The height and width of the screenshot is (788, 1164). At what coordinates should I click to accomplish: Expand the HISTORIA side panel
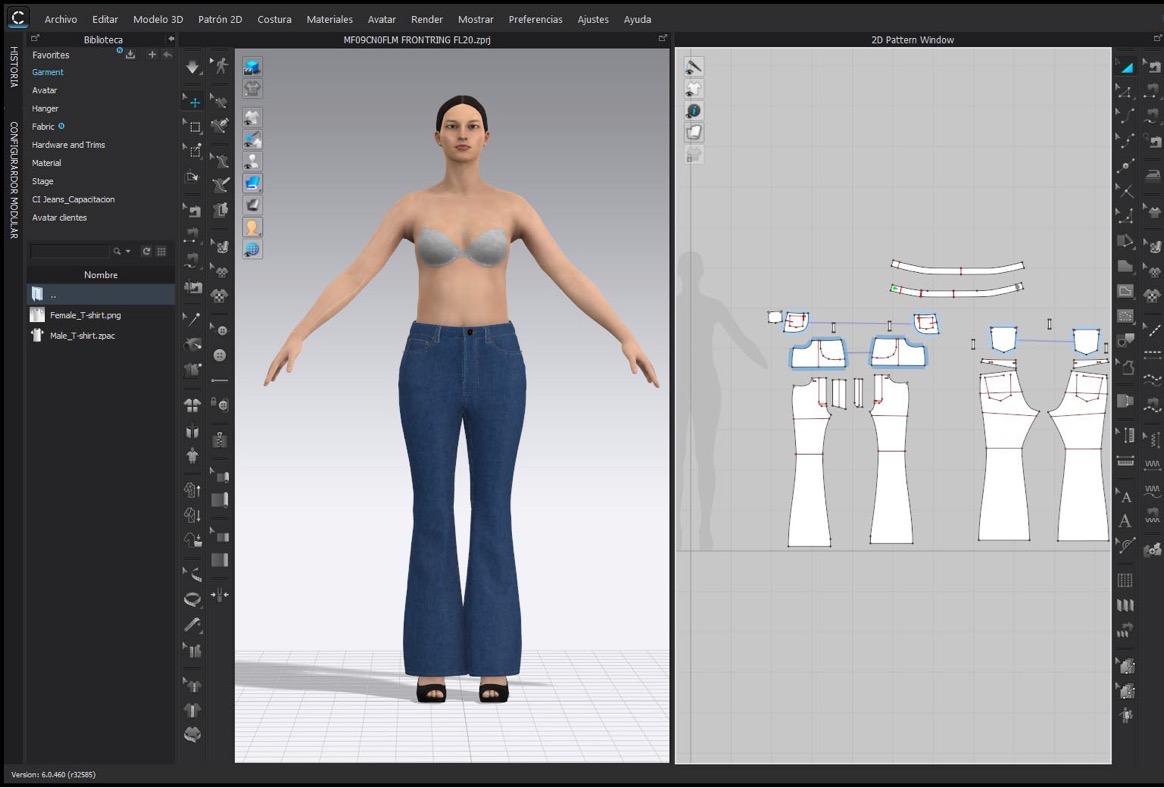(13, 67)
